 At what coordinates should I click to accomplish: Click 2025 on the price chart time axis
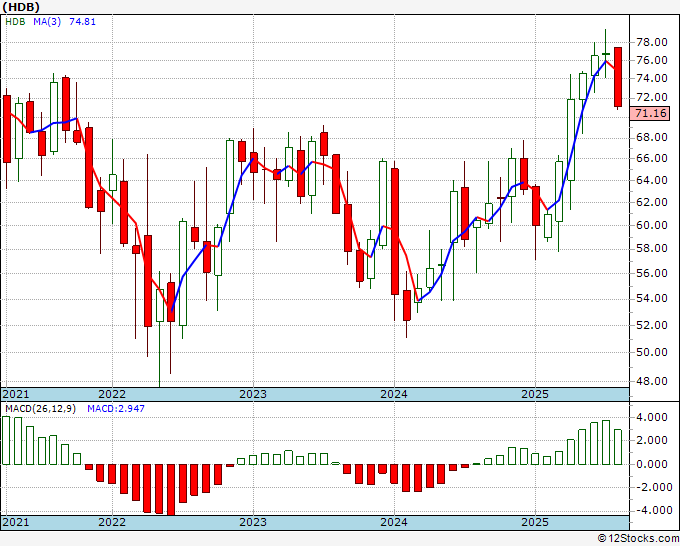pos(535,394)
